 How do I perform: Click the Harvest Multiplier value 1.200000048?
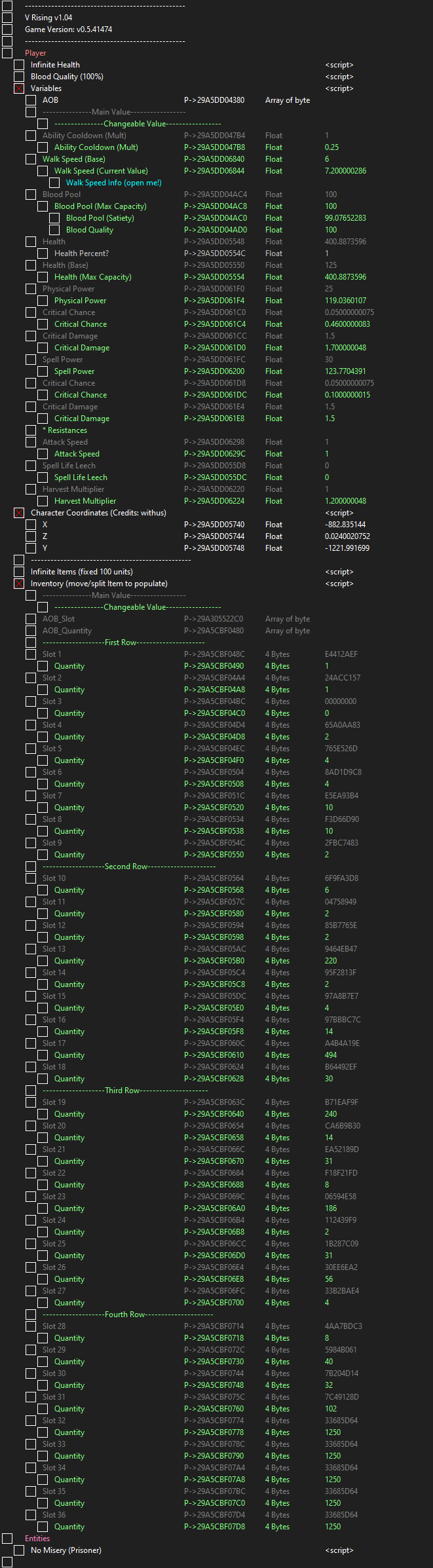click(345, 501)
